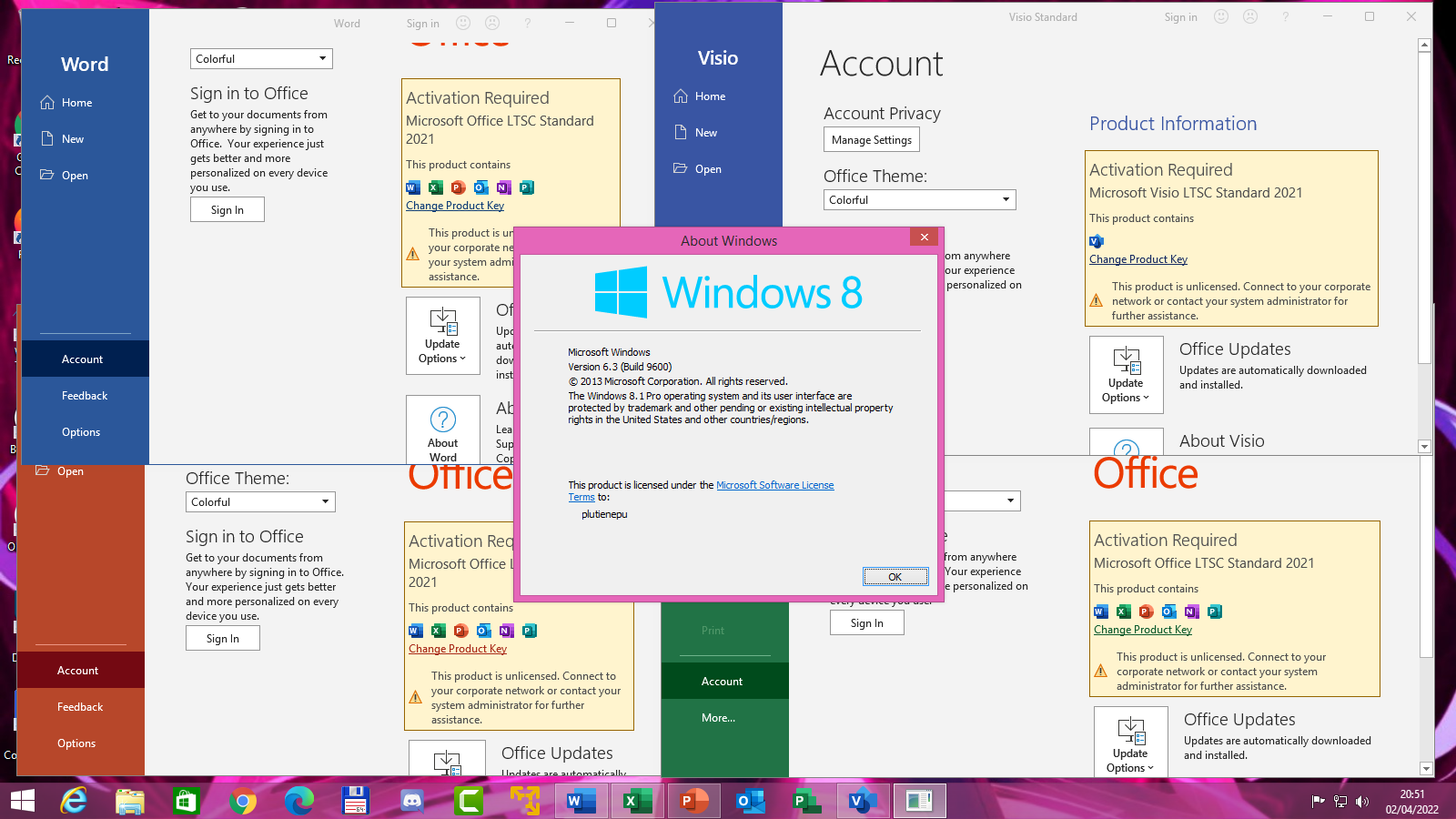Click the frown feedback icon in Visio title bar
This screenshot has width=1456, height=819.
(1250, 17)
